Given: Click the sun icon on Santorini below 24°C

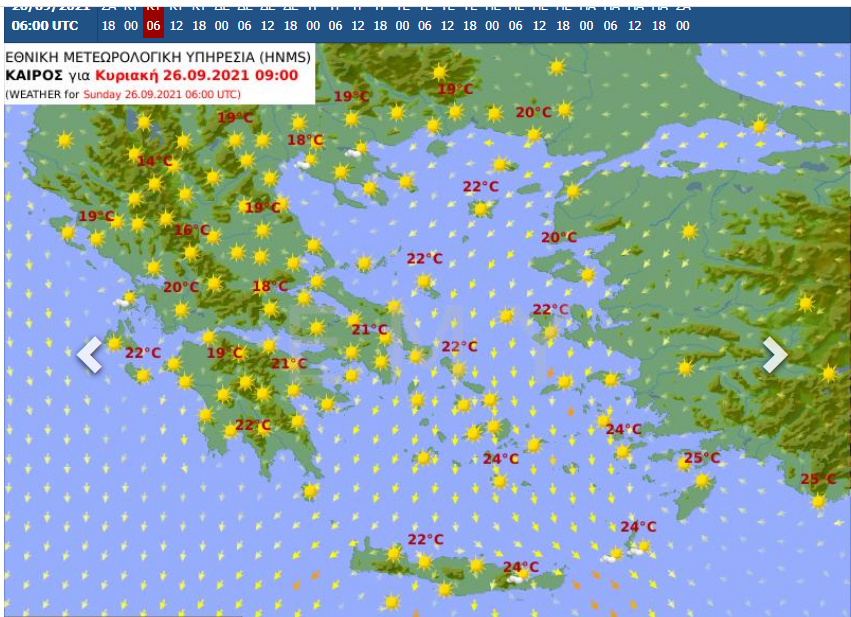Looking at the screenshot, I should point(500,481).
